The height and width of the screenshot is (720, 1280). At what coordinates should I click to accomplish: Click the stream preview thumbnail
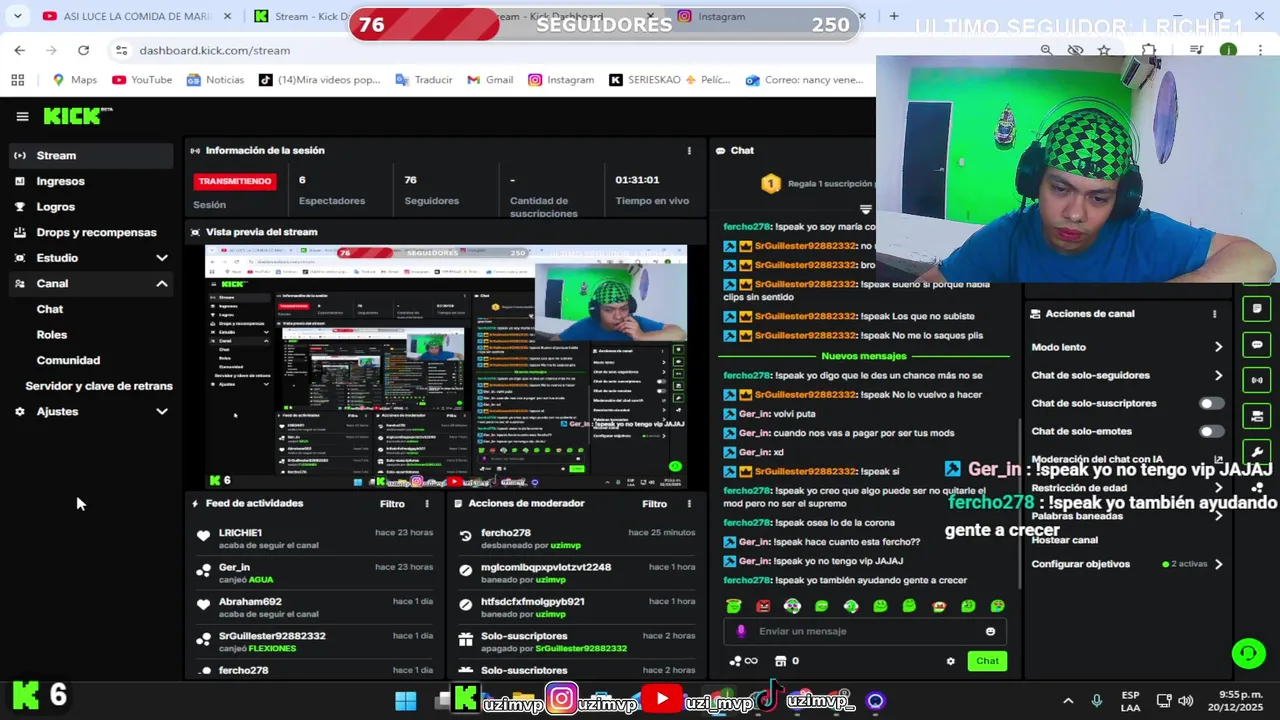[x=446, y=367]
